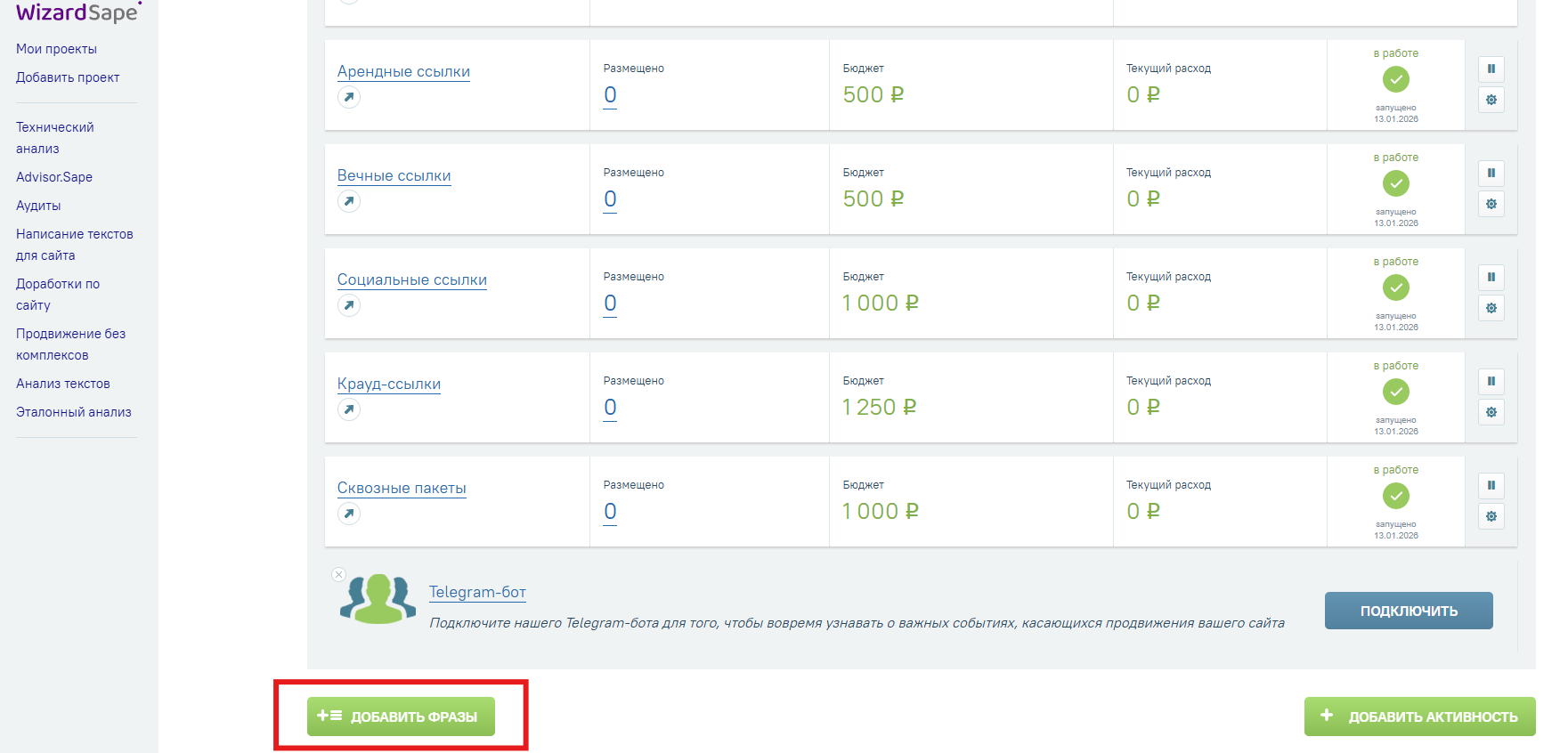Image resolution: width=1568 pixels, height=753 pixels.
Task: Click arrow icon under Арендные ссылки
Action: coord(349,97)
